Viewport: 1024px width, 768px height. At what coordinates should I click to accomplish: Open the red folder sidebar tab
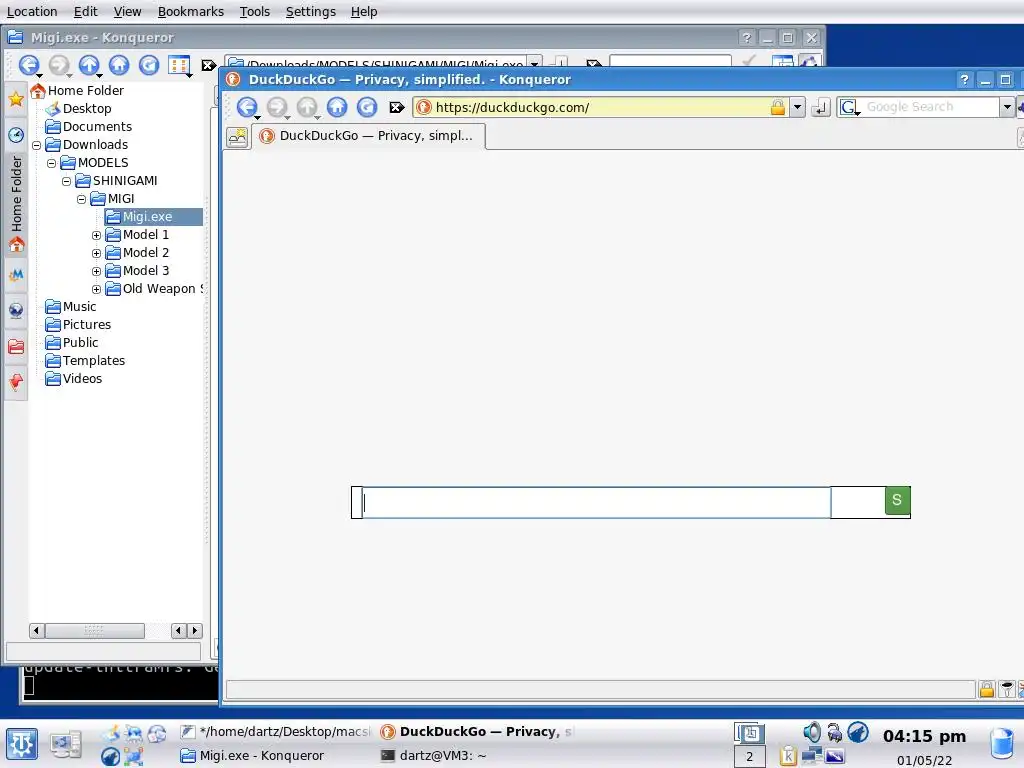tap(16, 346)
